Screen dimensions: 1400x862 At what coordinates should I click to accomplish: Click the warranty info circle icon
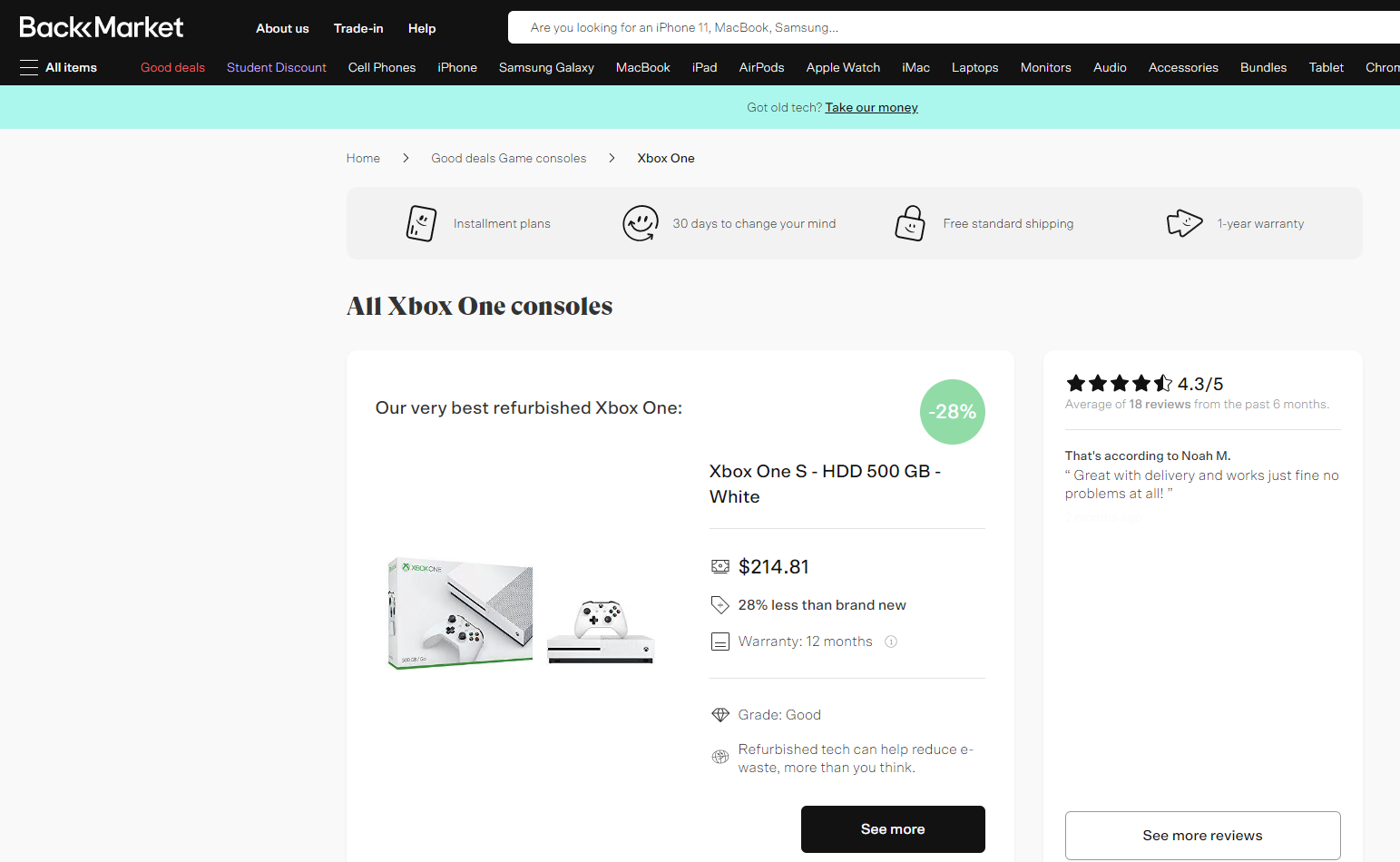[x=891, y=642]
